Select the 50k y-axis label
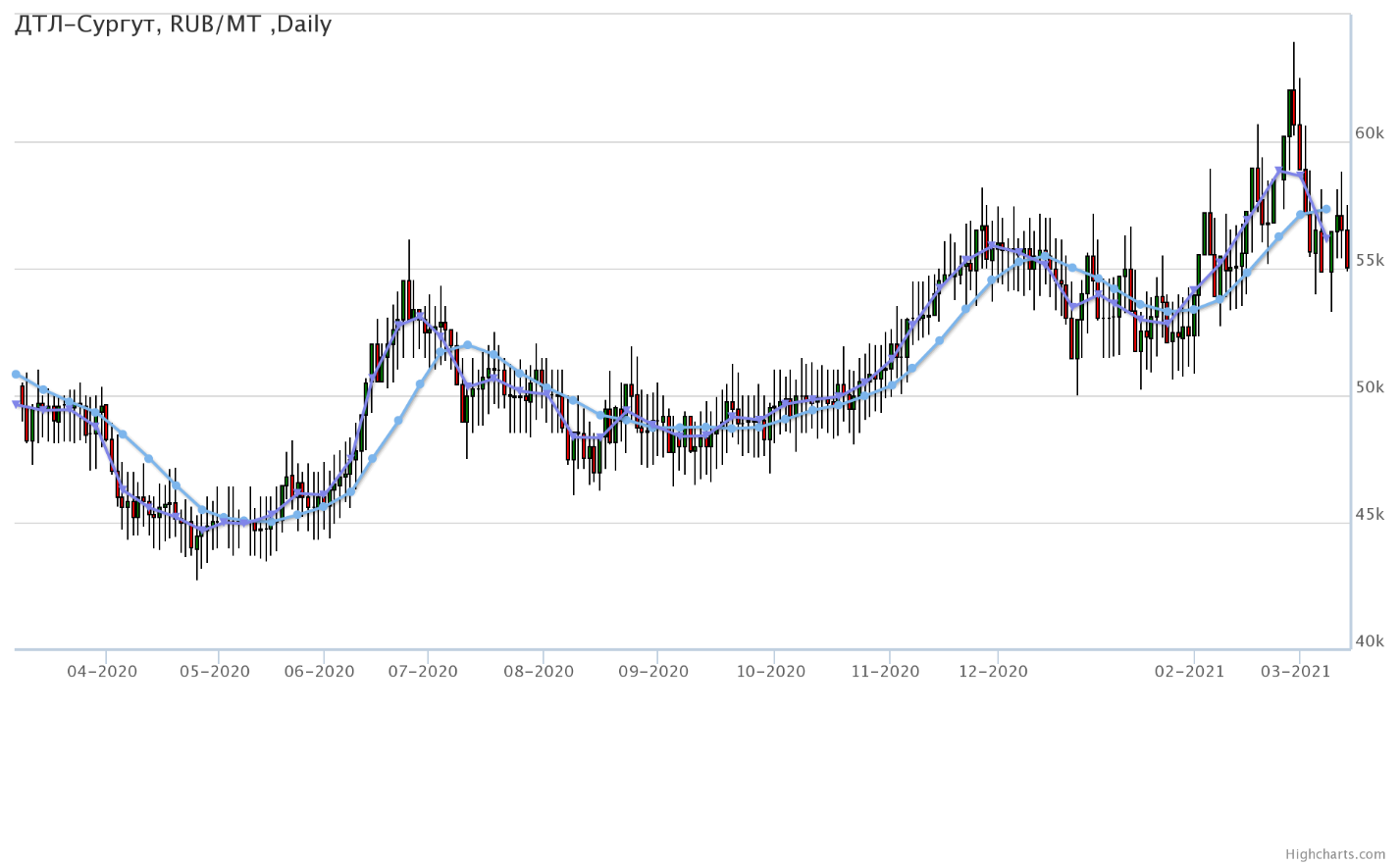Screen dimensions: 1400x866 [x=1369, y=387]
